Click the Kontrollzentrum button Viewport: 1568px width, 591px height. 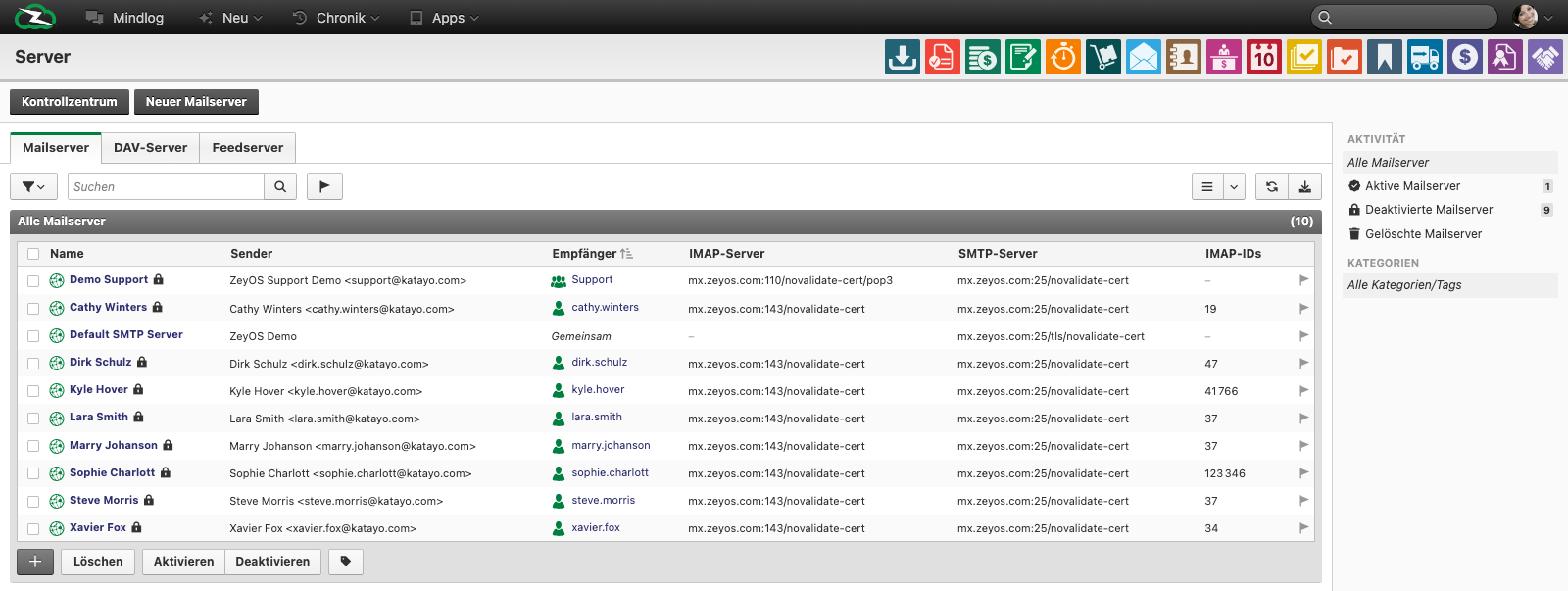coord(70,102)
